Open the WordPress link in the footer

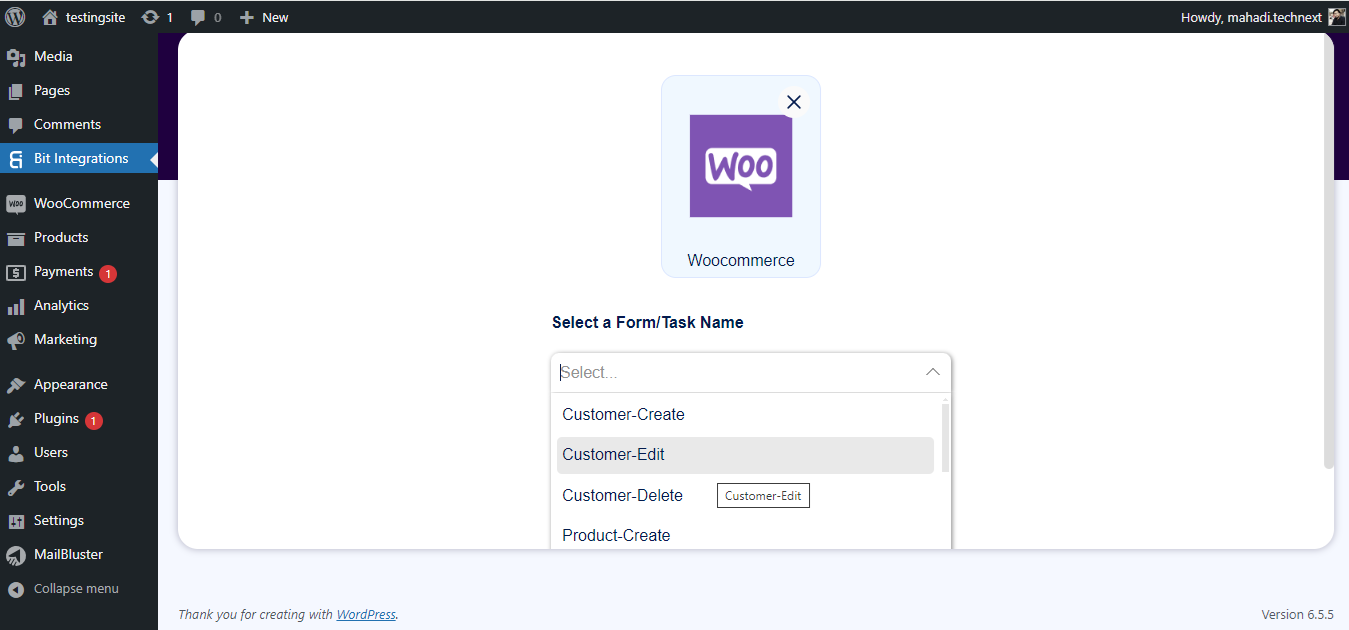point(366,615)
